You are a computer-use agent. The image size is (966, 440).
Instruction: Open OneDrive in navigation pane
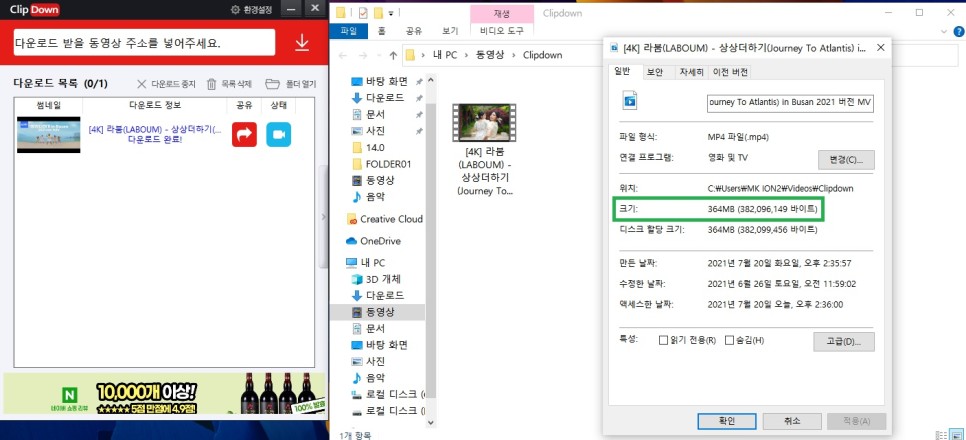[374, 241]
